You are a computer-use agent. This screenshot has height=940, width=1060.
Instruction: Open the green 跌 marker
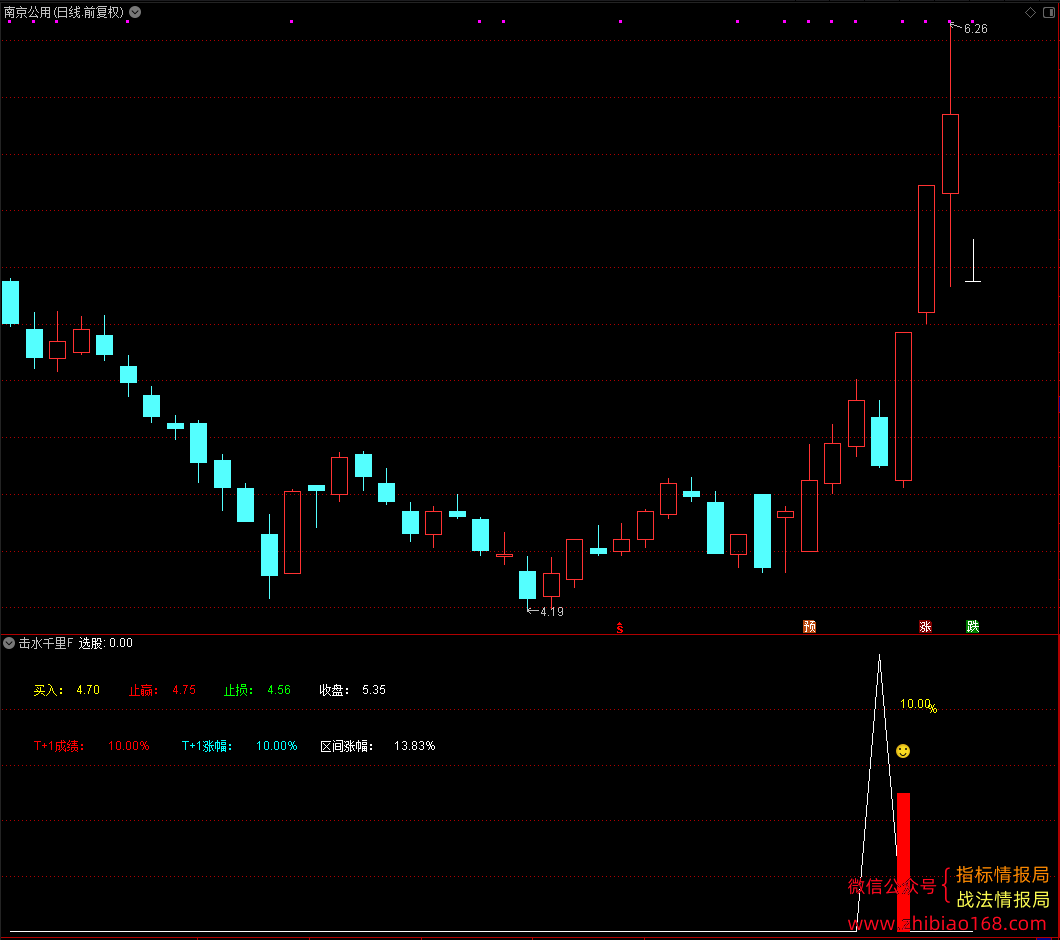973,626
